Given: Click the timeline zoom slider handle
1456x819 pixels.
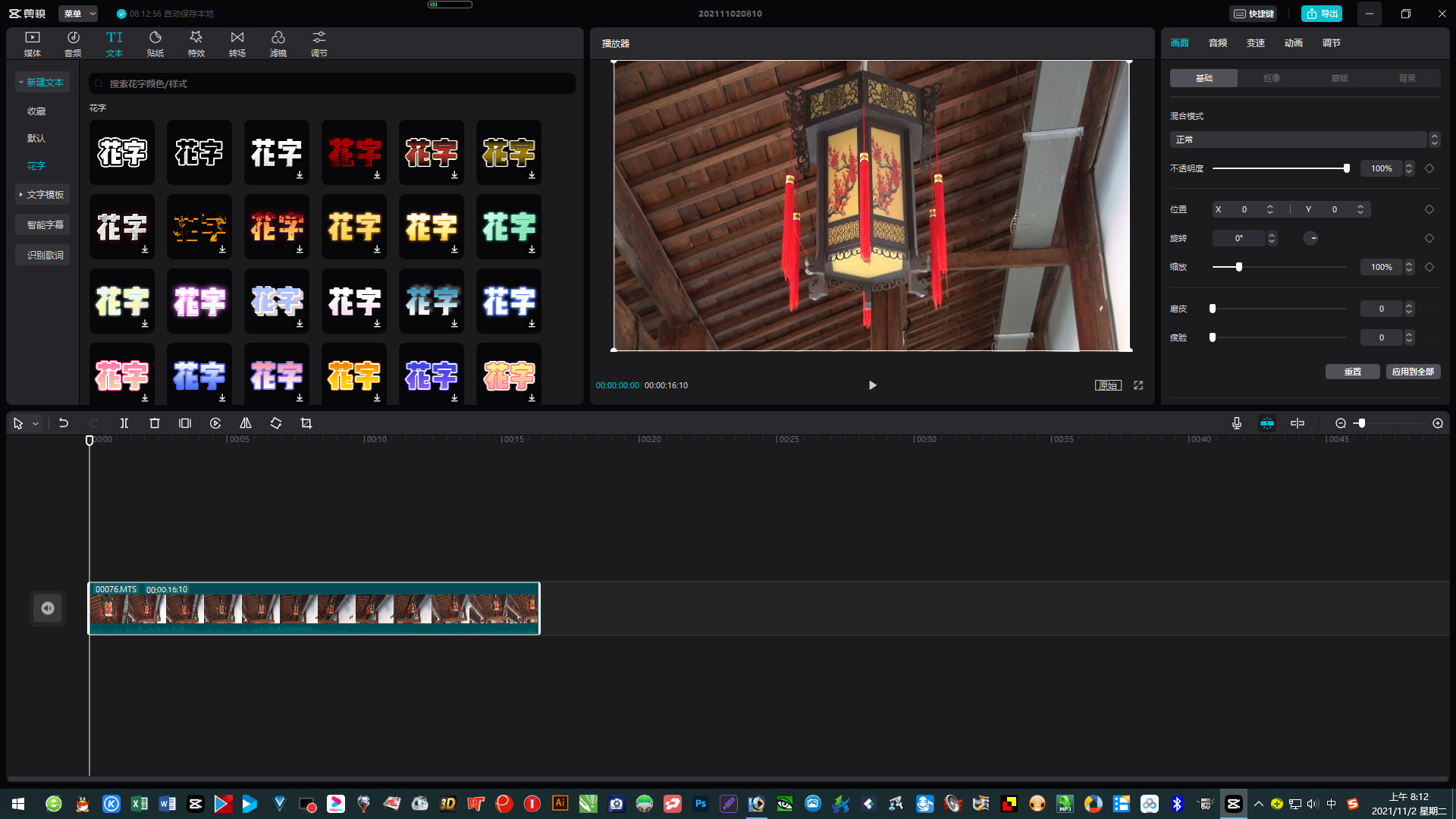Looking at the screenshot, I should pyautogui.click(x=1362, y=423).
